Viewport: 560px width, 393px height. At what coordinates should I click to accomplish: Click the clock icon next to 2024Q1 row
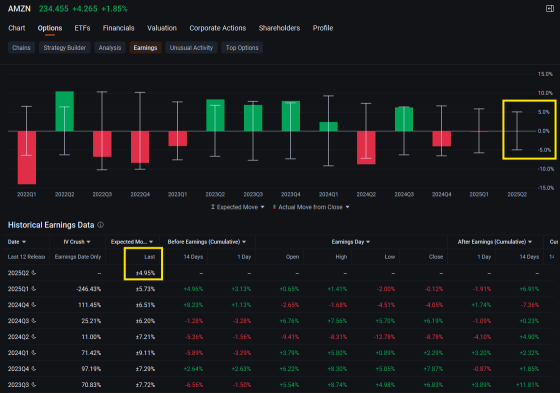click(x=34, y=353)
